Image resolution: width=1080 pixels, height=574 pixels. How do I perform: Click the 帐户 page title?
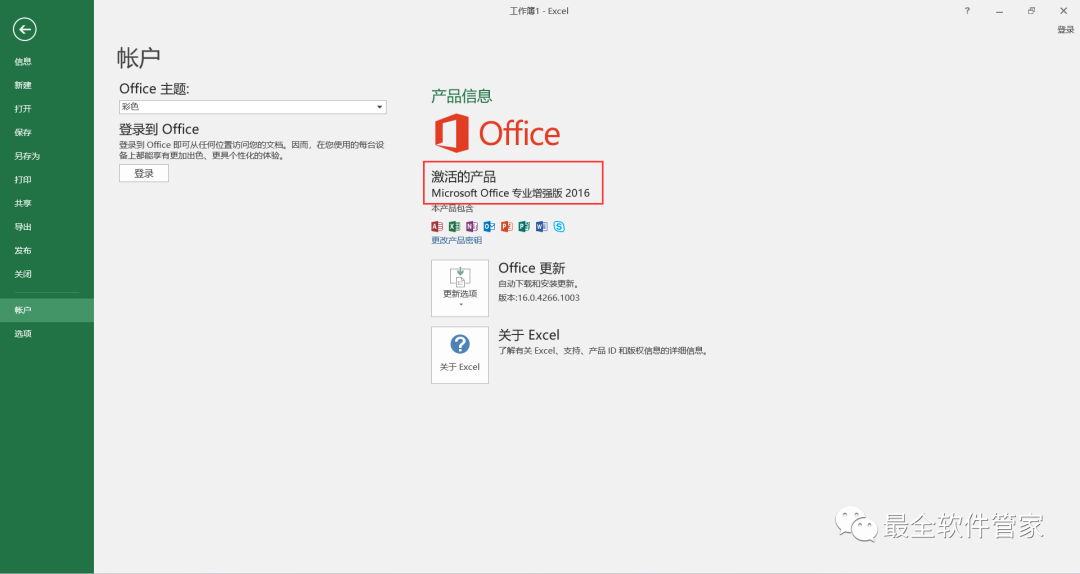138,58
